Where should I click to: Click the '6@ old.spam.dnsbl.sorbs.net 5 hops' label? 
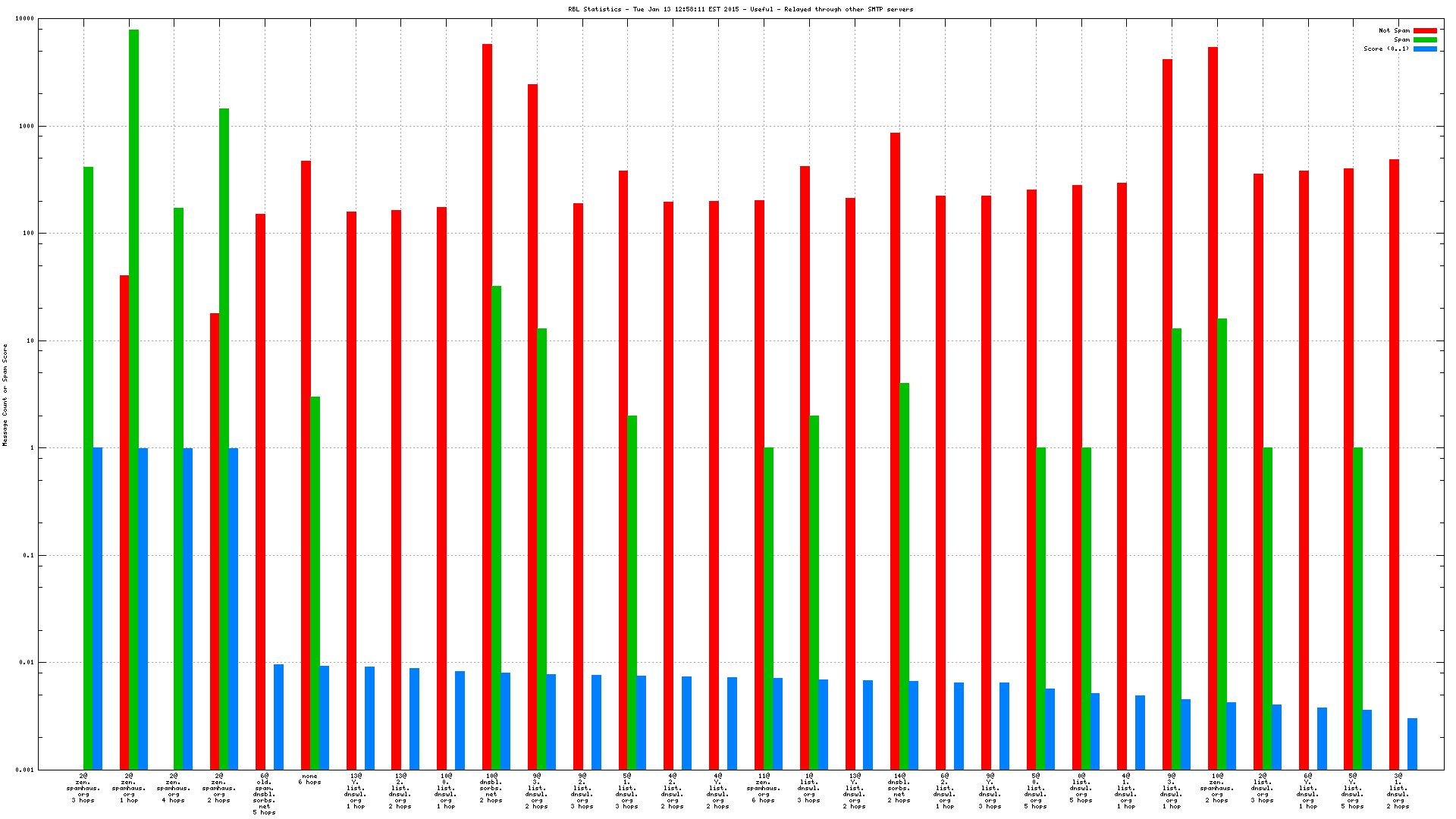[x=264, y=794]
